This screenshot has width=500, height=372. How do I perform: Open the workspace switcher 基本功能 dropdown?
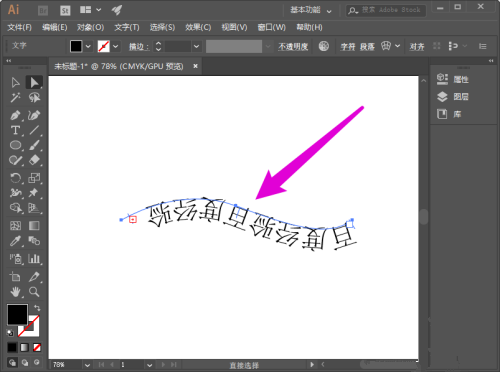[311, 10]
